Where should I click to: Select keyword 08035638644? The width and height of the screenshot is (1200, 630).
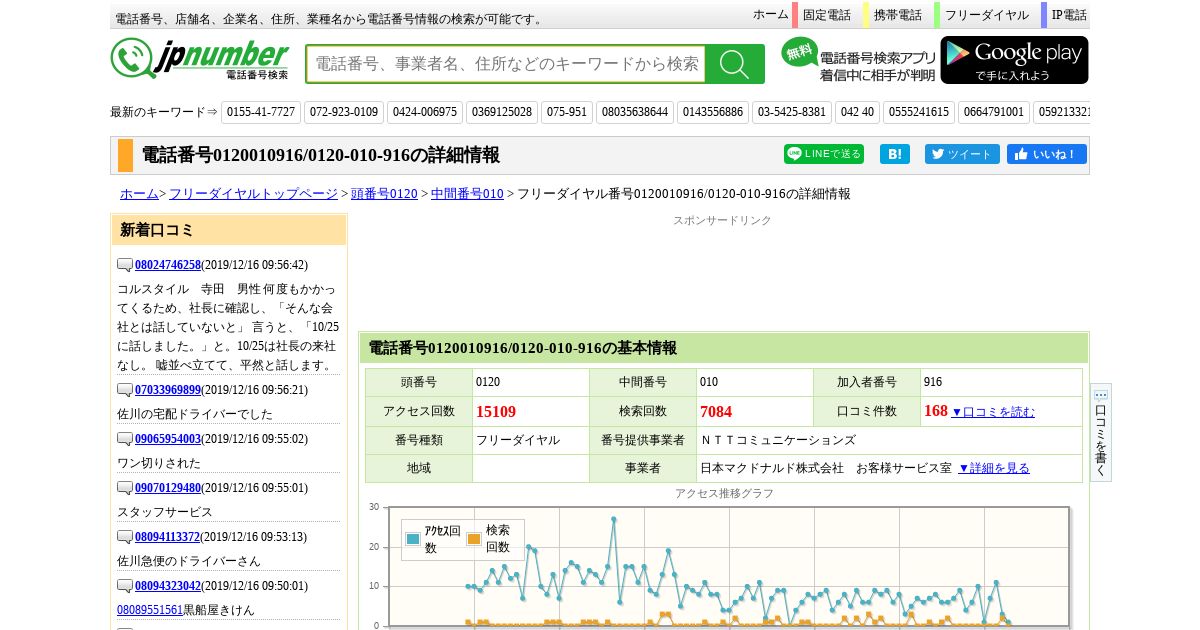[x=634, y=112]
